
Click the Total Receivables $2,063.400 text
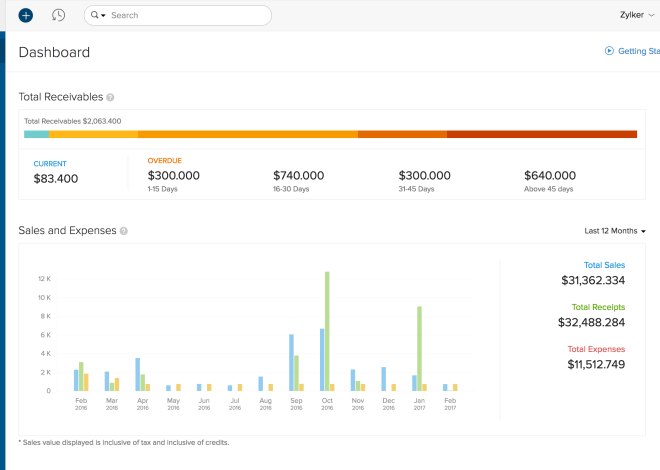72,121
